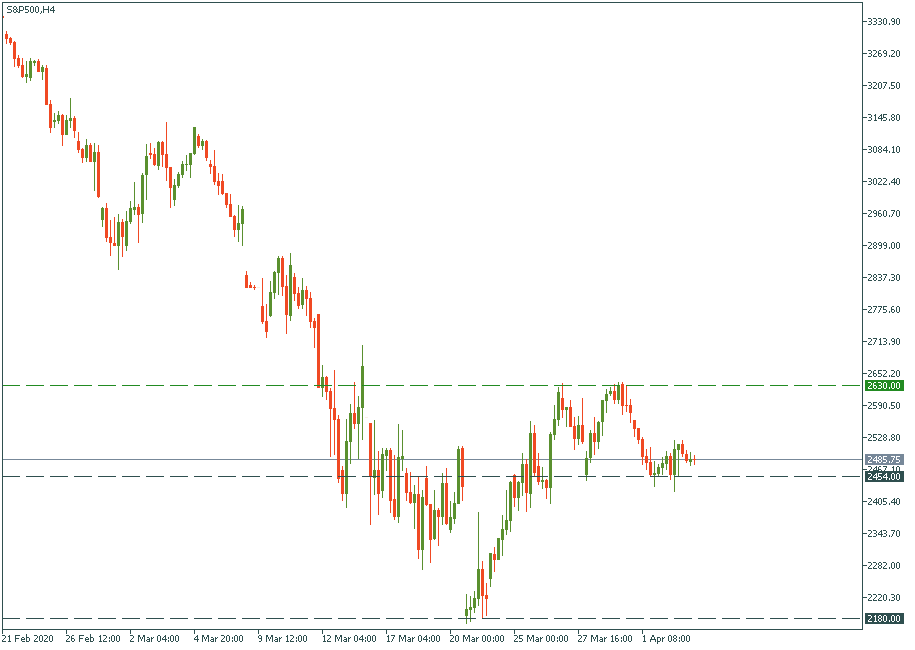Click the 21 Feb 2020 date label
The image size is (915, 650).
coord(30,638)
